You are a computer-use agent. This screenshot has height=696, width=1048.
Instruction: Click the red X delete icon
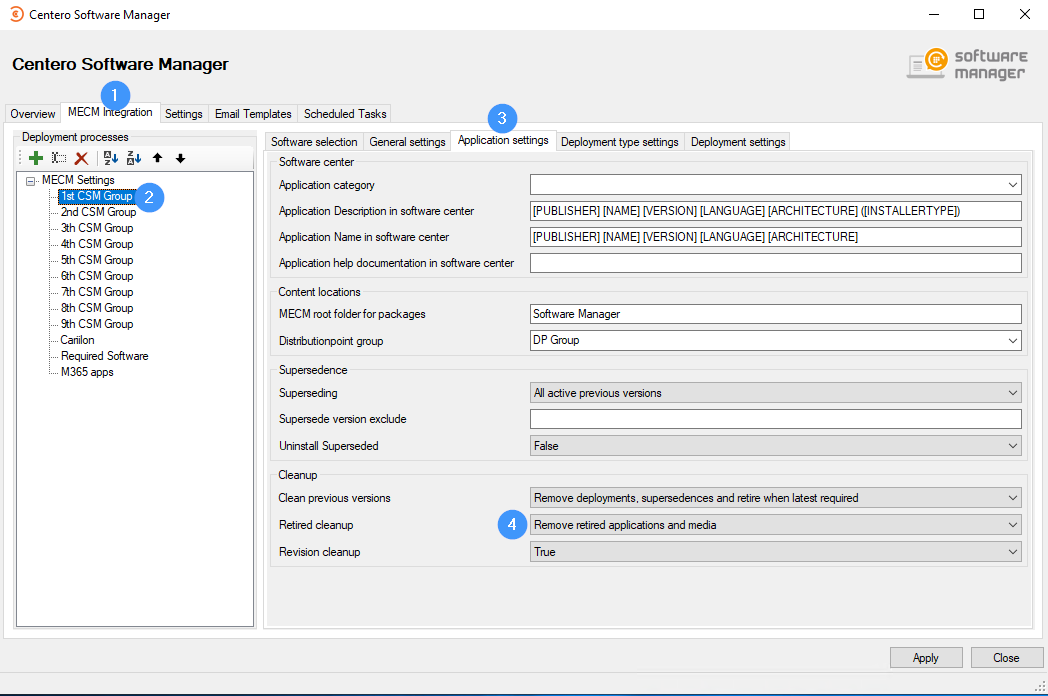[x=82, y=158]
